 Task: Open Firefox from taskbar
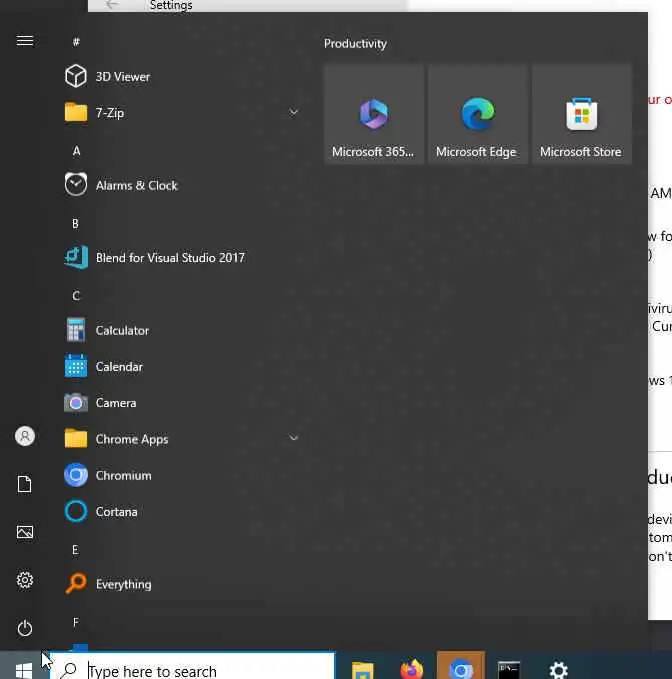pyautogui.click(x=411, y=669)
